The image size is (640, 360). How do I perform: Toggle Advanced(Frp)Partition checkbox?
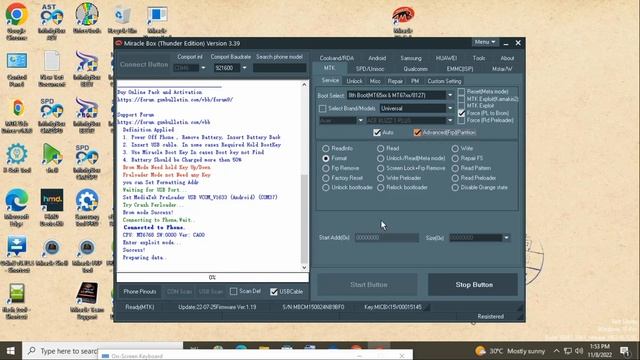click(417, 133)
